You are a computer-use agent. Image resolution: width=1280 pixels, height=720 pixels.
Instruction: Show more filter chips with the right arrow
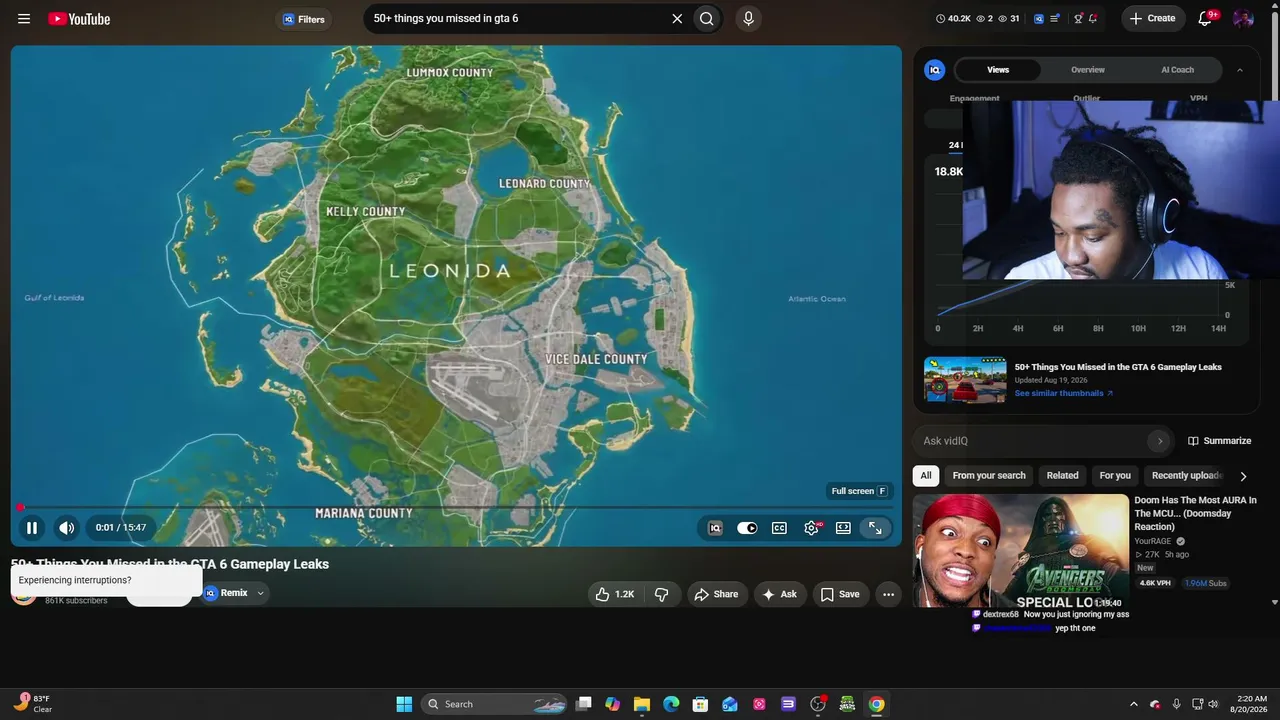pyautogui.click(x=1243, y=476)
